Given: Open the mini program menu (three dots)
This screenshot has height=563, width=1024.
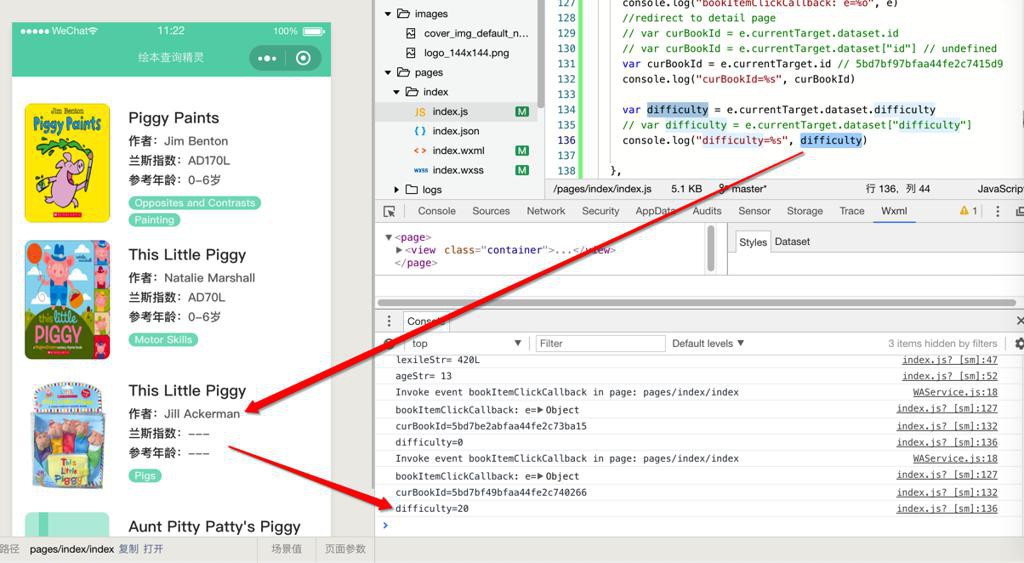Looking at the screenshot, I should tap(267, 58).
